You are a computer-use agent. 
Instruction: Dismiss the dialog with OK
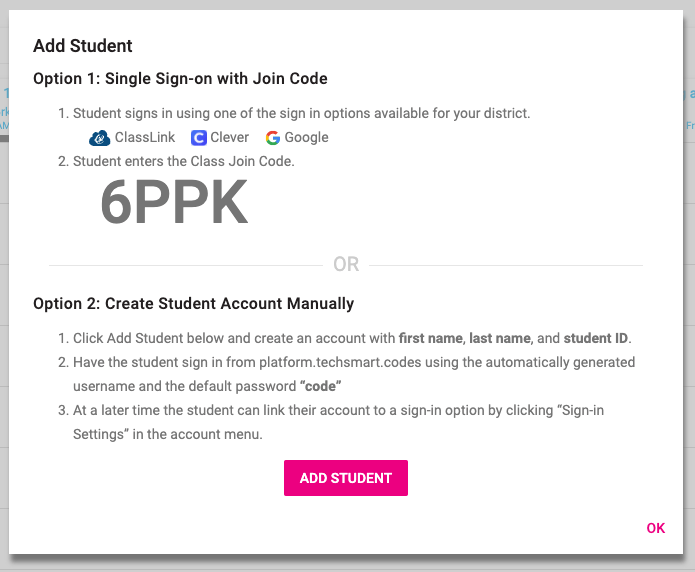tap(655, 528)
